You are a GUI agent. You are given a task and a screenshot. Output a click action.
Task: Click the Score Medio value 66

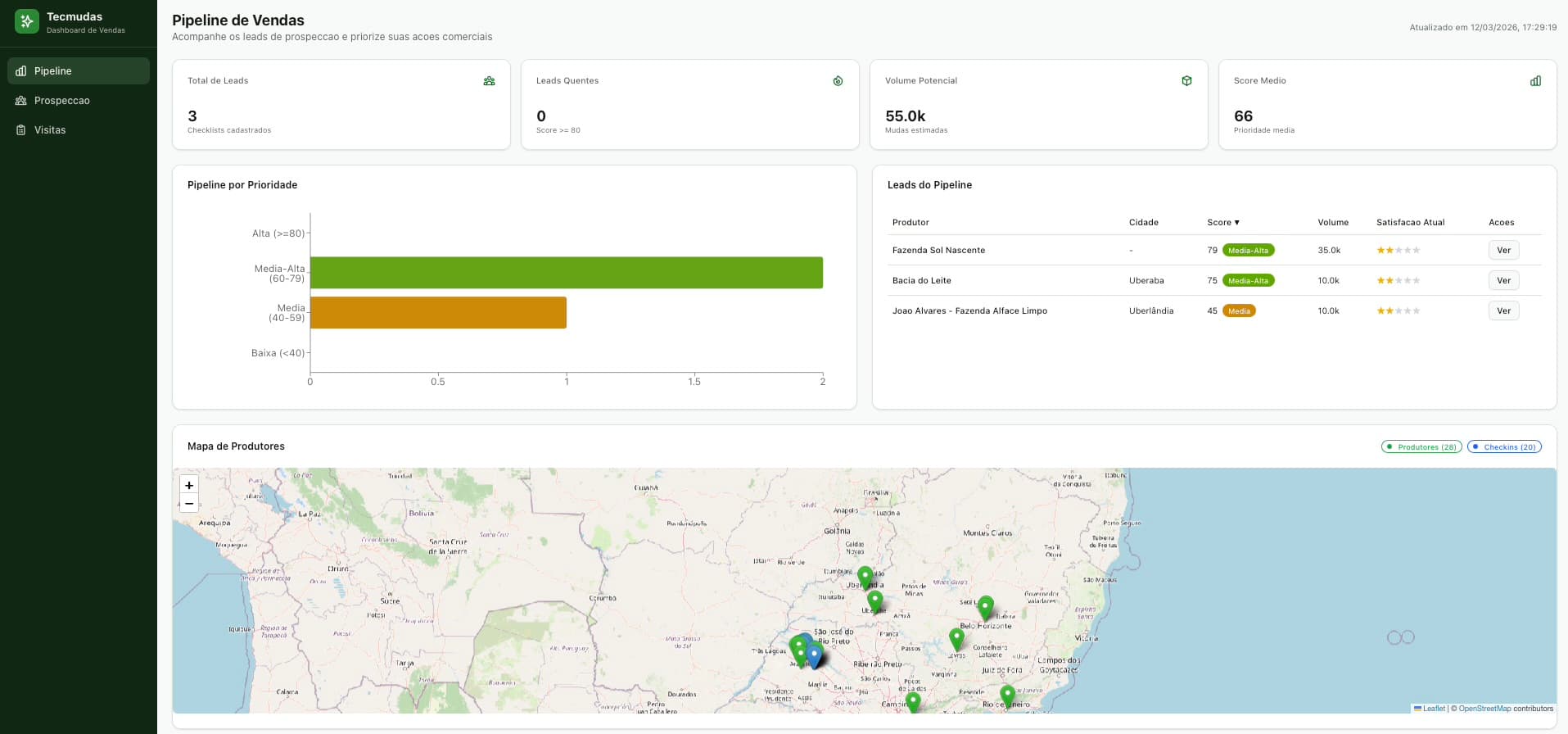[x=1243, y=116]
